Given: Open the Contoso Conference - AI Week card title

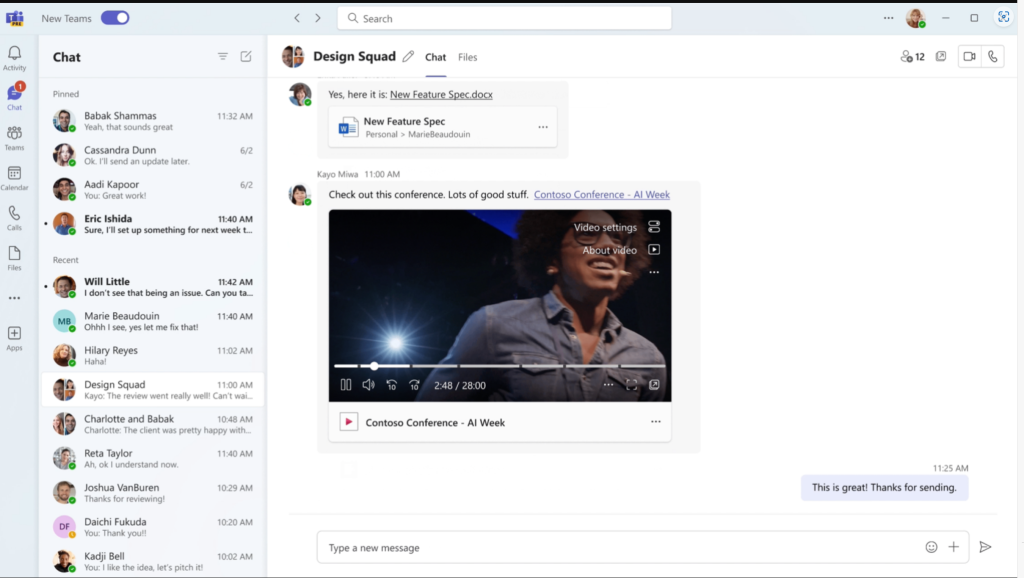Looking at the screenshot, I should pos(435,423).
